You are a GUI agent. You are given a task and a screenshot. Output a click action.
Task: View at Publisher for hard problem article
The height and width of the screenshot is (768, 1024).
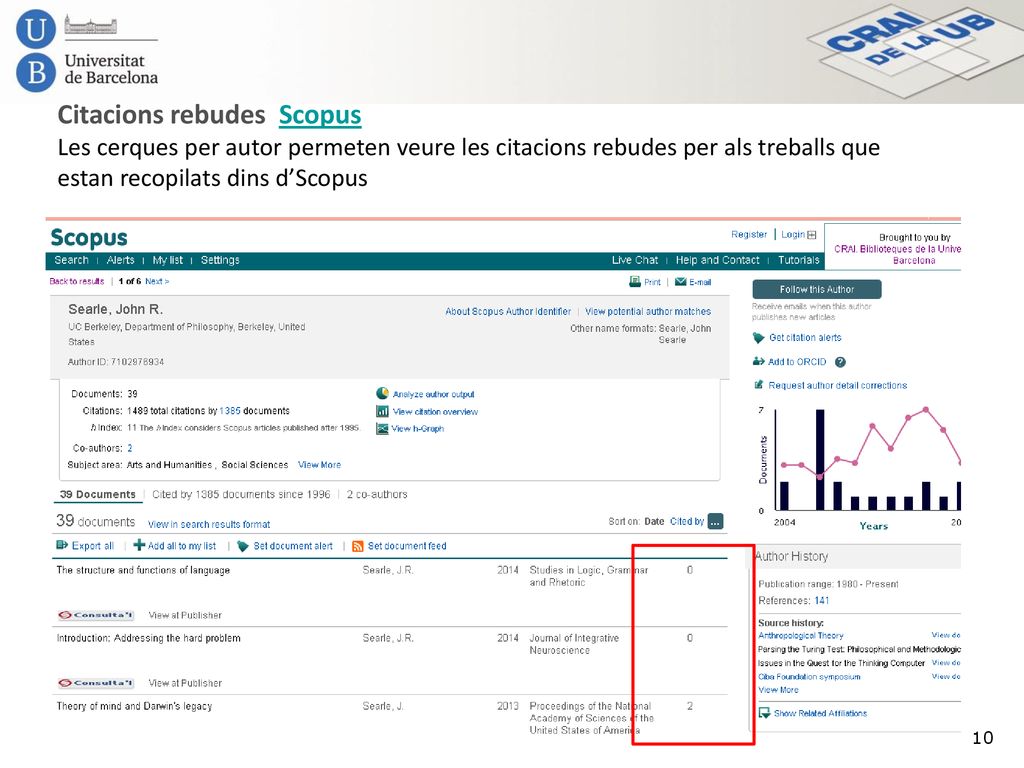point(185,683)
